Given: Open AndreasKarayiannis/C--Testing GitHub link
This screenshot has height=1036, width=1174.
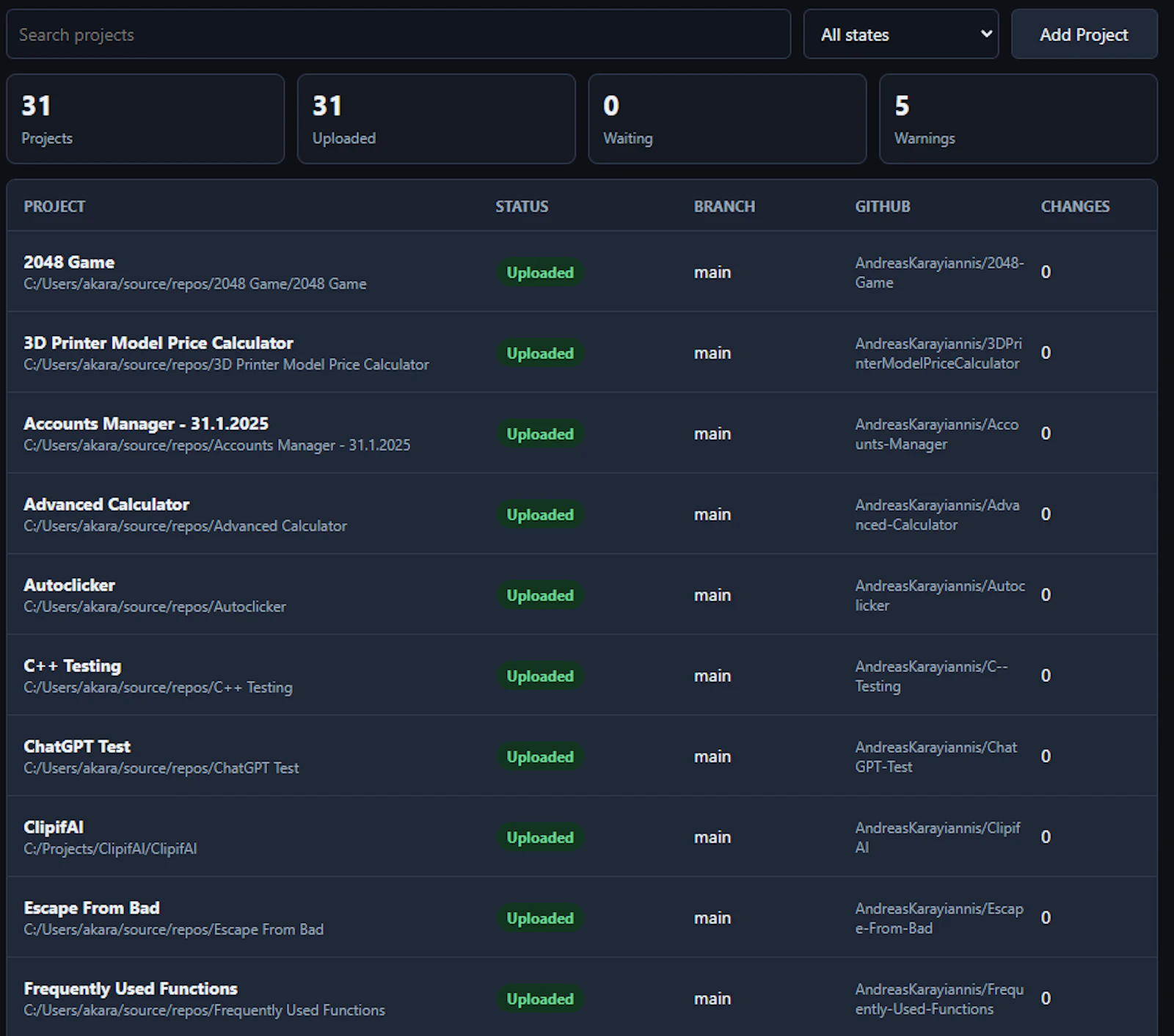Looking at the screenshot, I should (x=931, y=676).
